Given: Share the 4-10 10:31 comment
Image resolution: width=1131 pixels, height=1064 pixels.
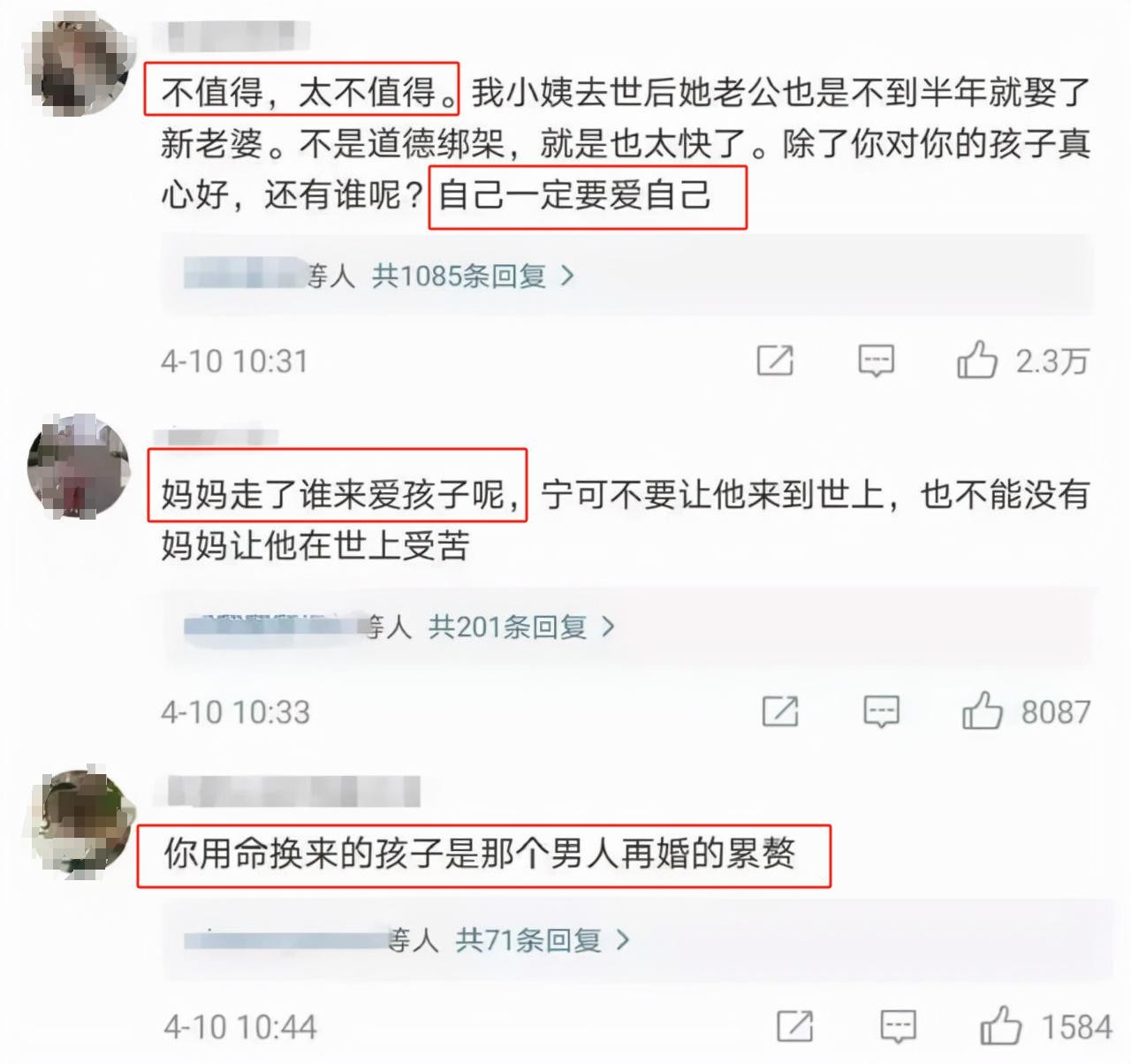Looking at the screenshot, I should click(x=775, y=361).
